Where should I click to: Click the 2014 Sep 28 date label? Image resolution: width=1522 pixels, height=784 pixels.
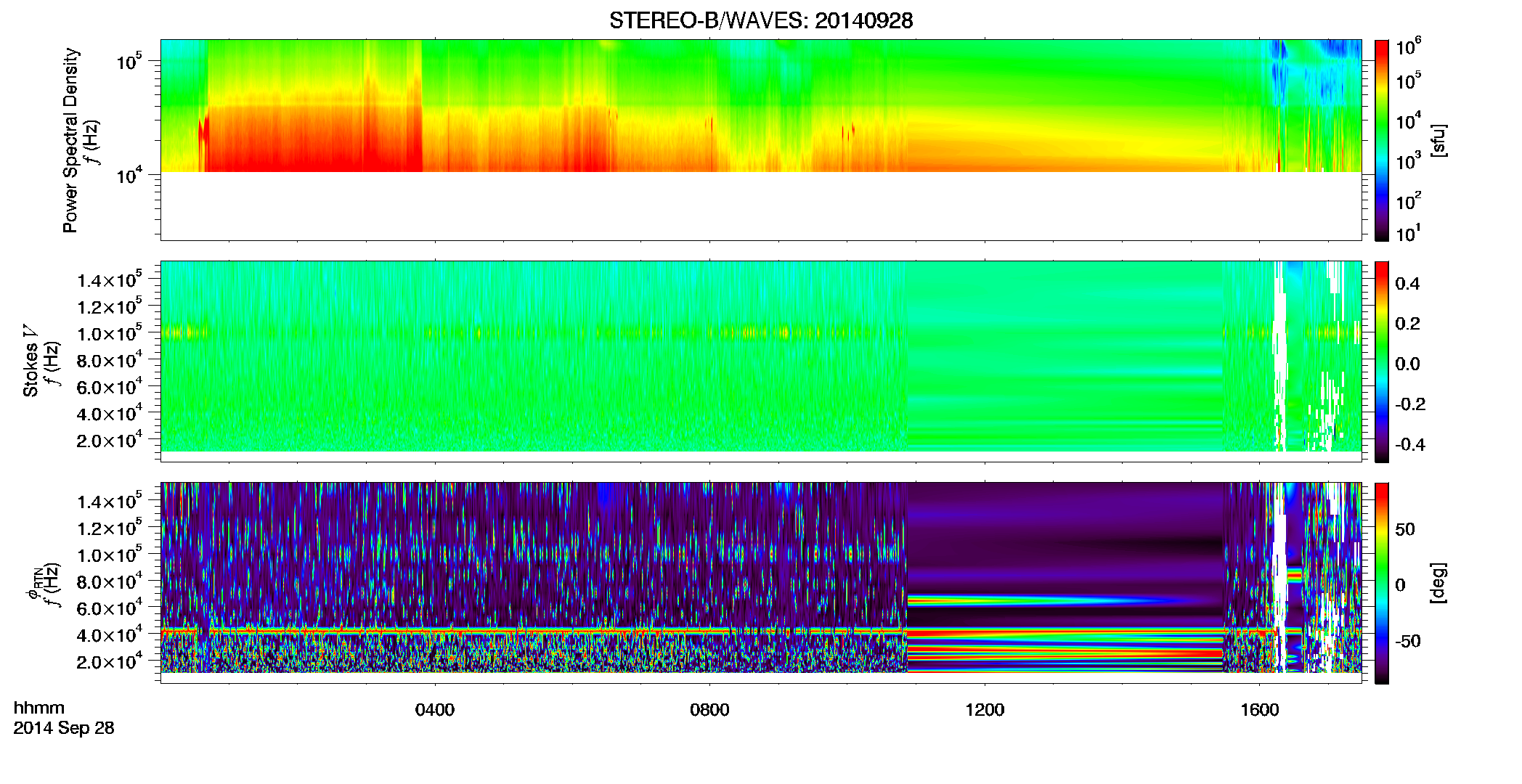pos(64,727)
